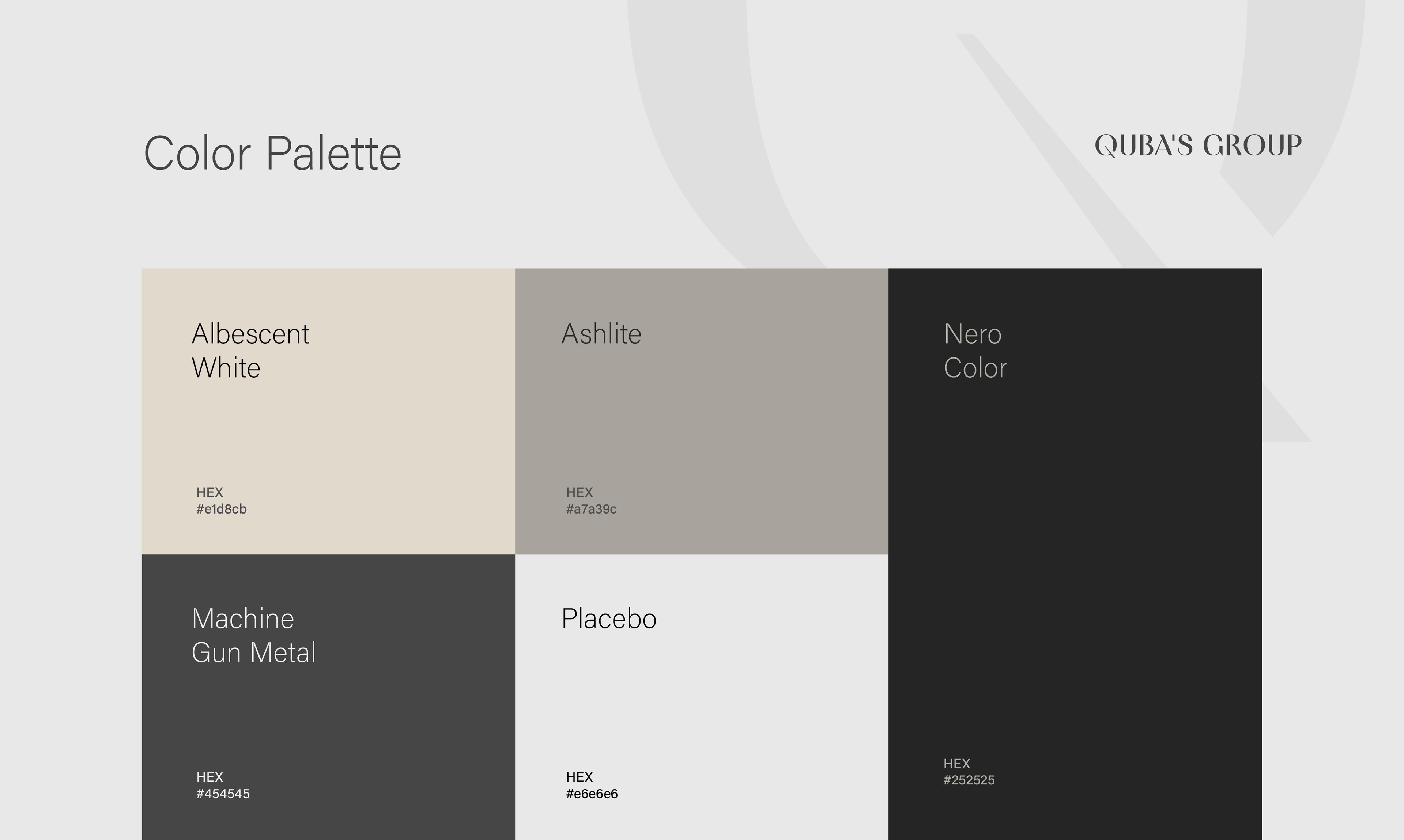This screenshot has height=840, width=1404.
Task: Click hex code #a7a39c
Action: tap(591, 509)
